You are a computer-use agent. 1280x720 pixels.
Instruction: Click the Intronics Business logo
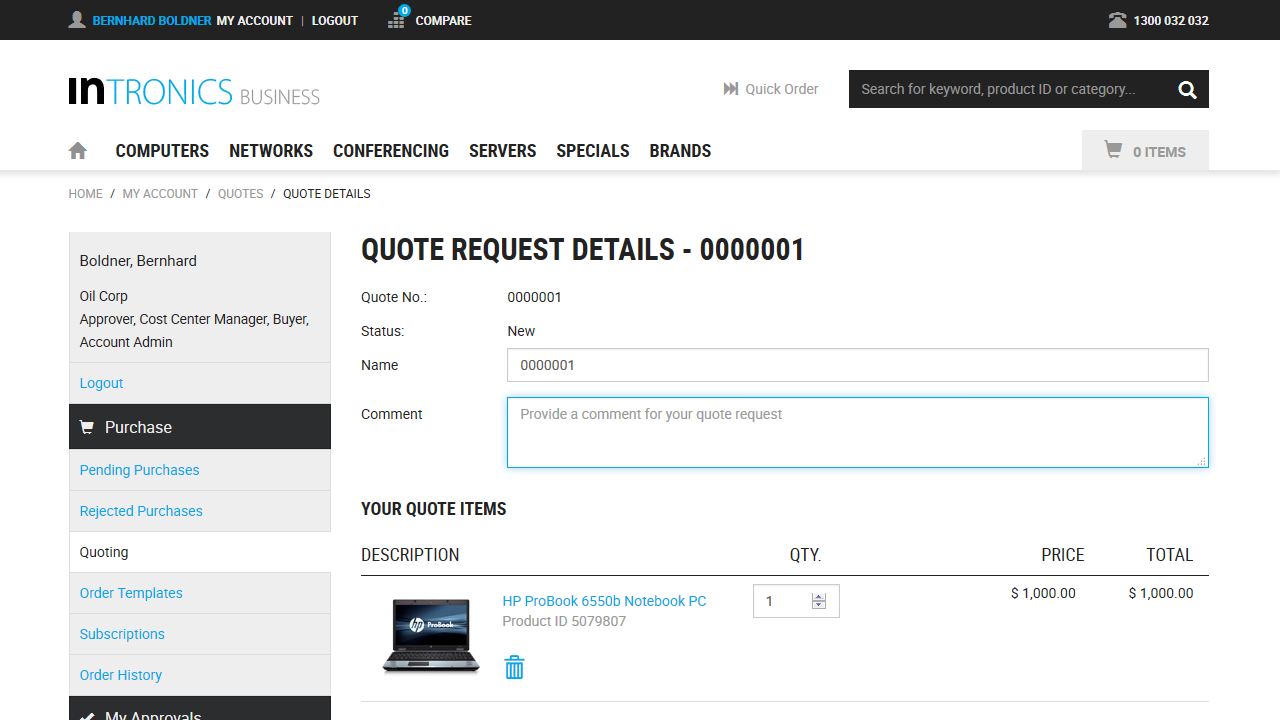194,91
